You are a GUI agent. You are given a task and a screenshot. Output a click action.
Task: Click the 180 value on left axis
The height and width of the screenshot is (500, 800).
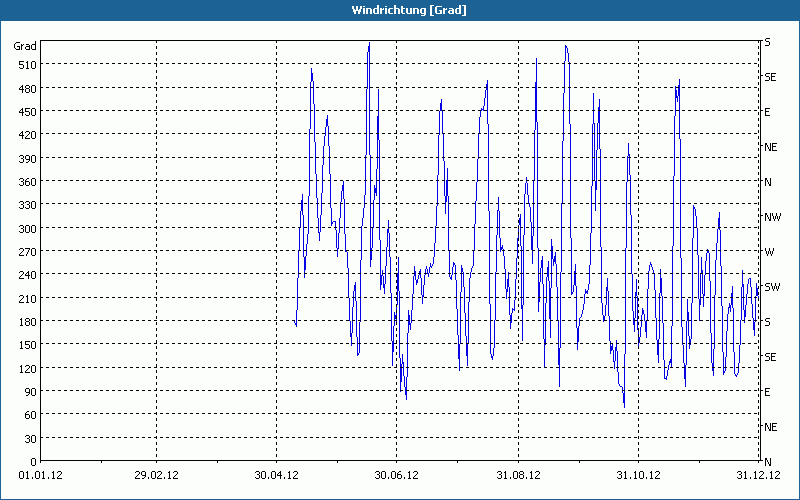tap(28, 321)
